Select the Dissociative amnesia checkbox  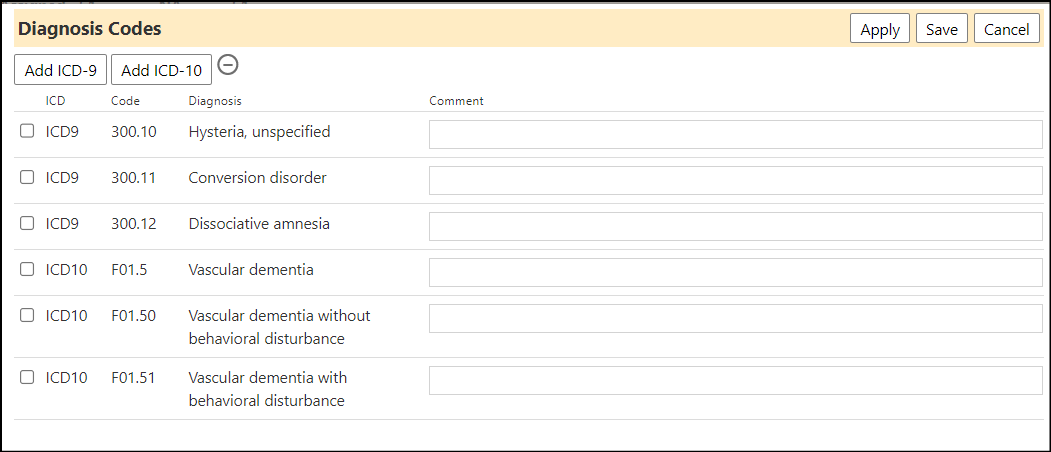tap(27, 224)
